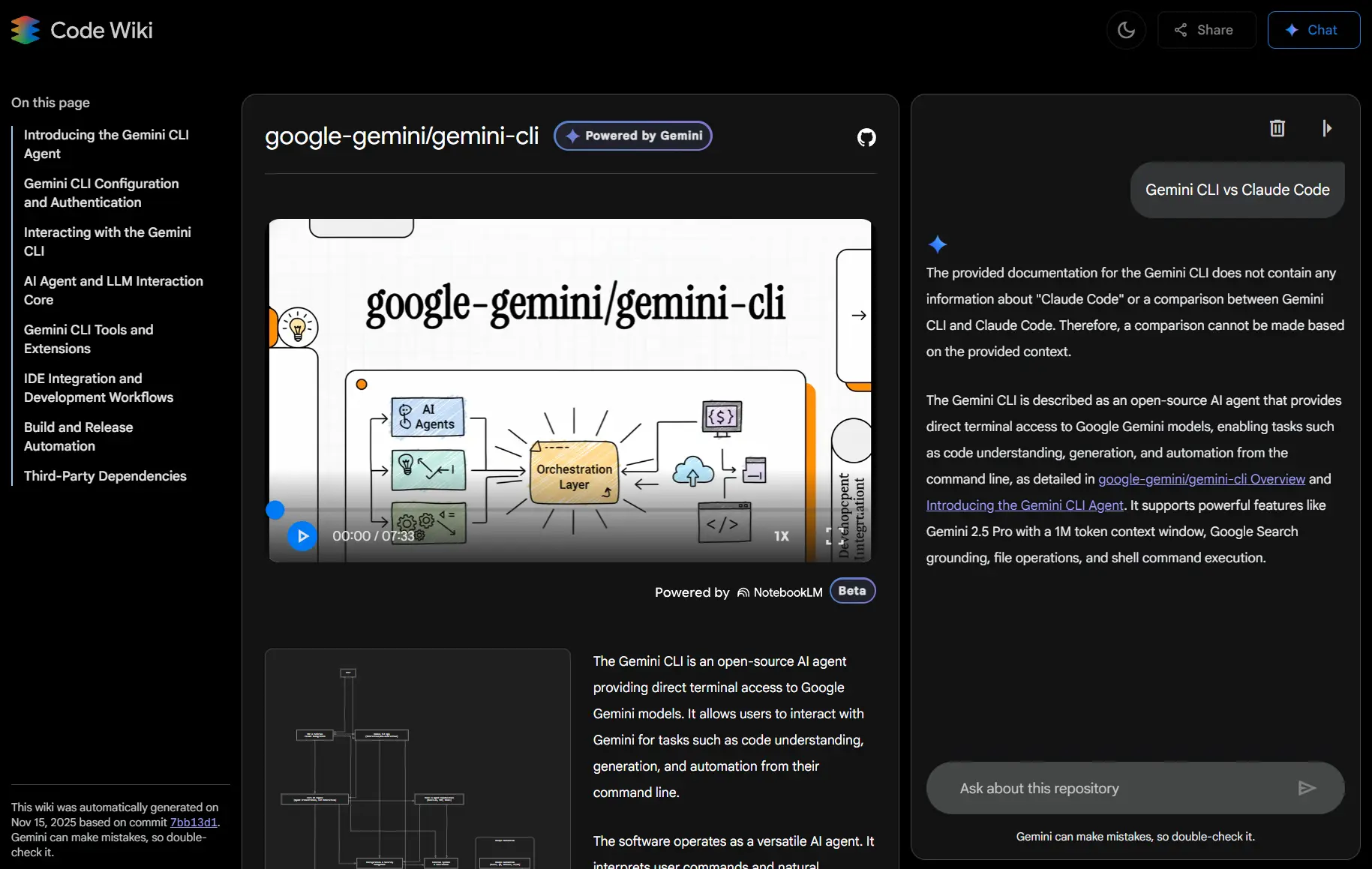Click the Share button
Viewport: 1372px width, 869px height.
1205,30
